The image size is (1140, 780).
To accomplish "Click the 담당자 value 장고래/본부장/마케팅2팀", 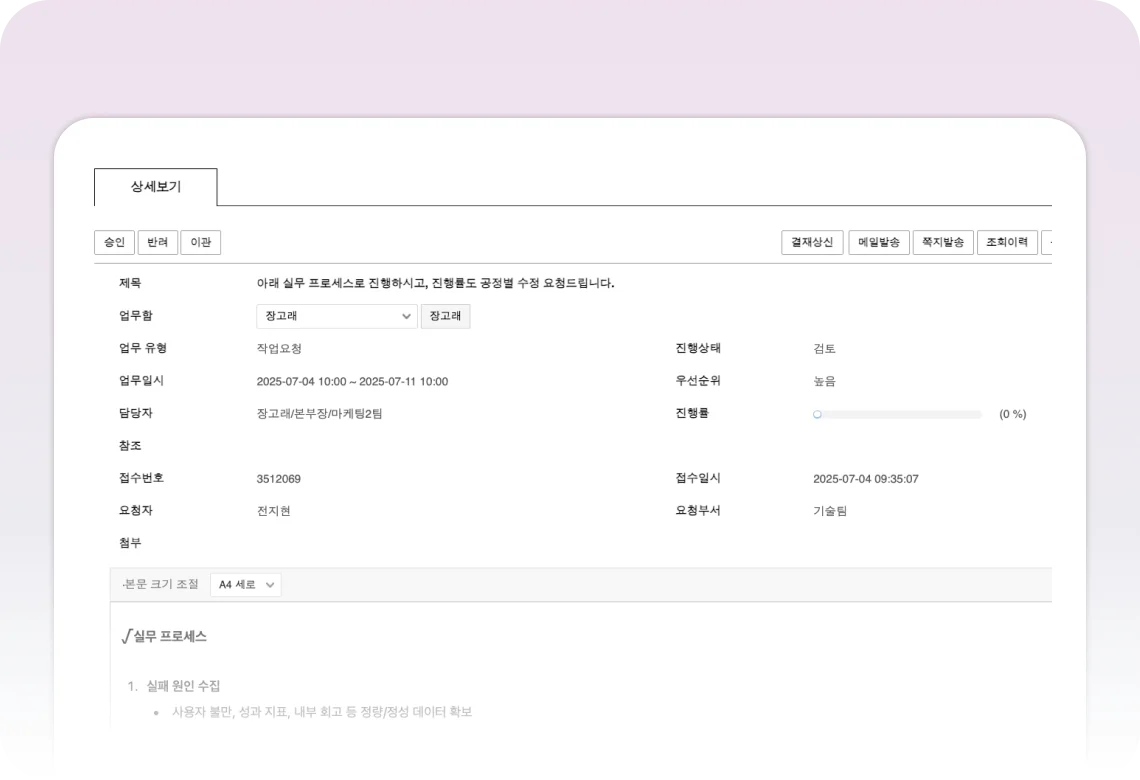I will pos(319,414).
